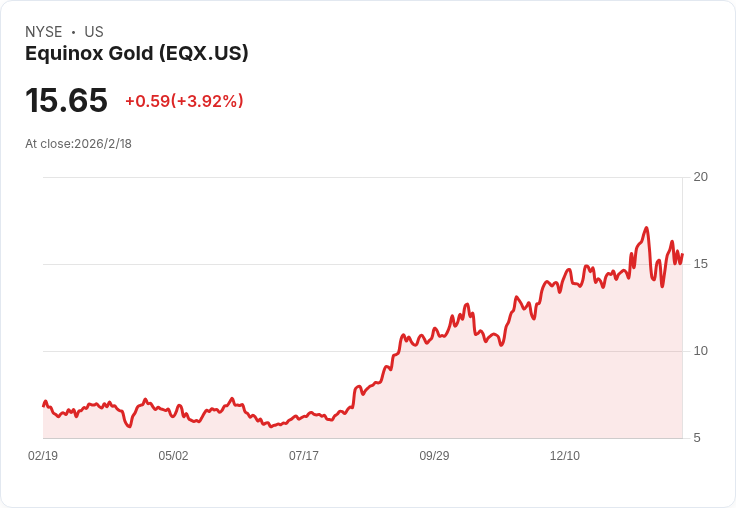Click the 15.65 current price

(x=66, y=100)
